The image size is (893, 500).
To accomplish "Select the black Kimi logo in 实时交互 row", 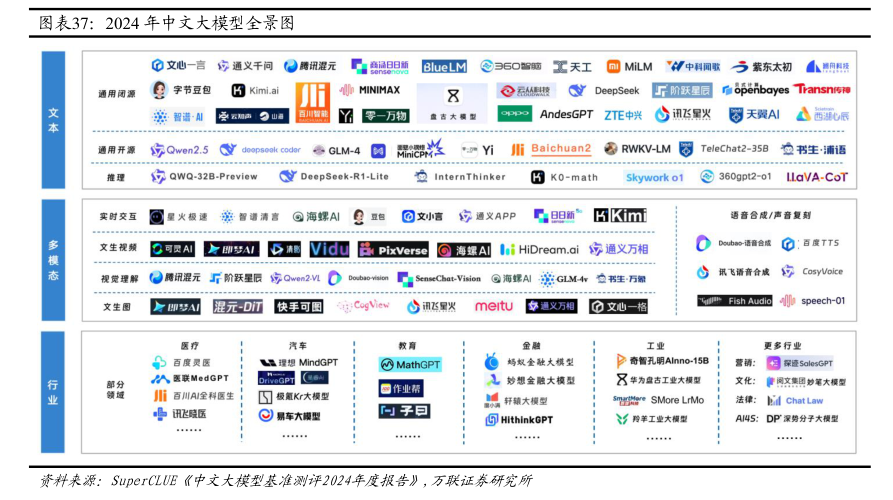I will point(620,215).
